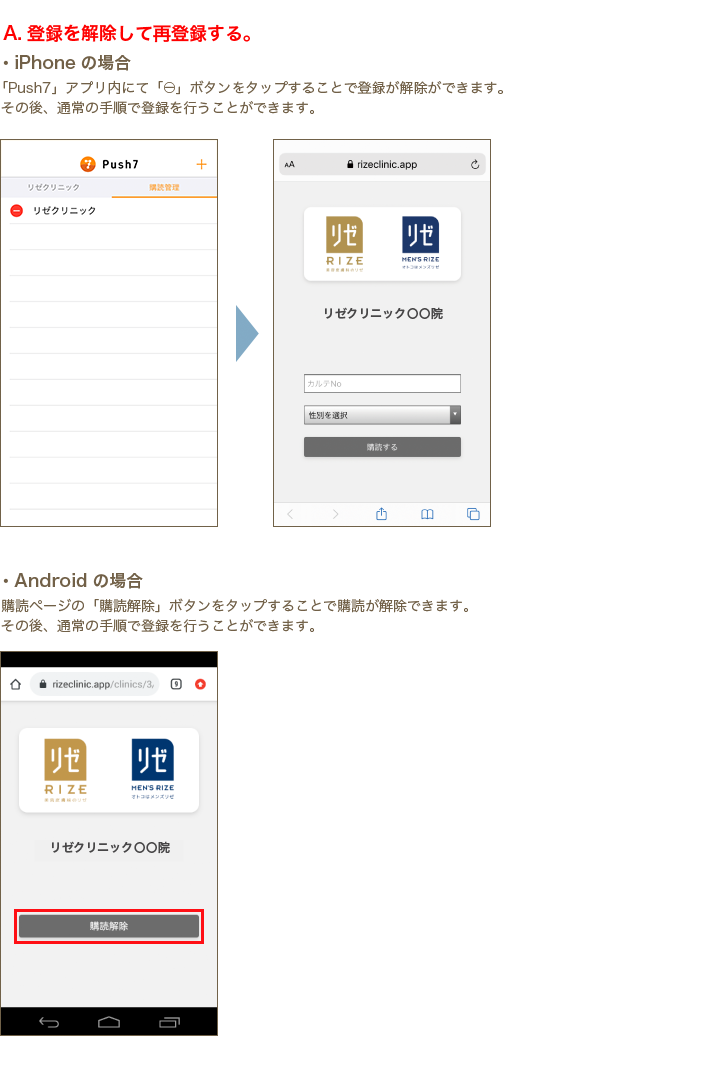Image resolution: width=706 pixels, height=1066 pixels.
Task: Open the Chrome tab count indicator
Action: click(176, 684)
